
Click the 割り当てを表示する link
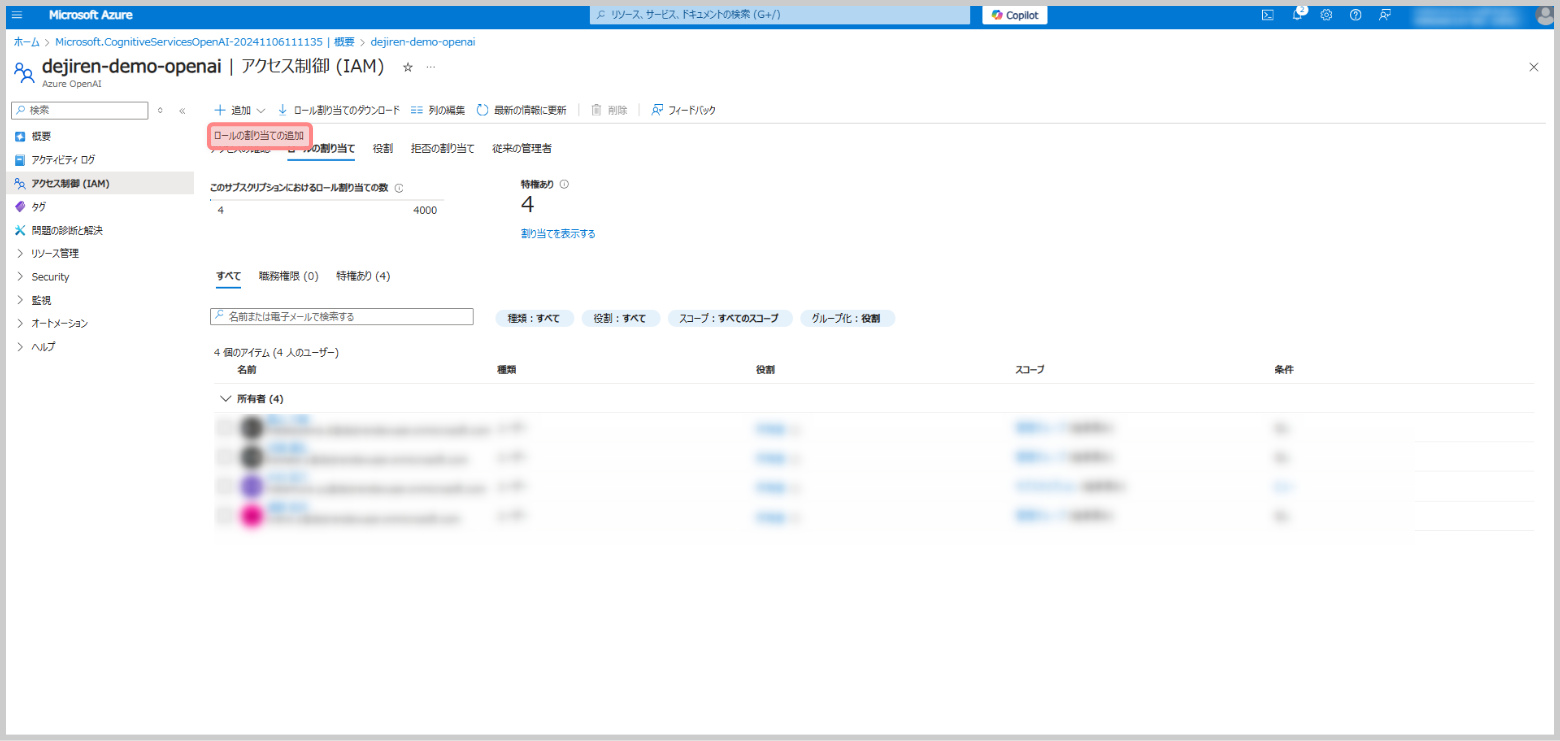click(x=558, y=233)
